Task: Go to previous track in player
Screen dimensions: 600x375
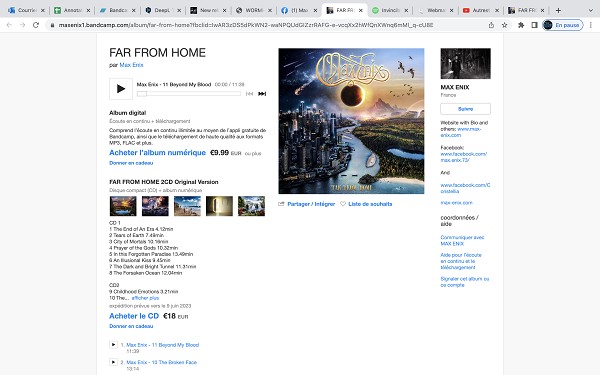Action: coord(249,94)
